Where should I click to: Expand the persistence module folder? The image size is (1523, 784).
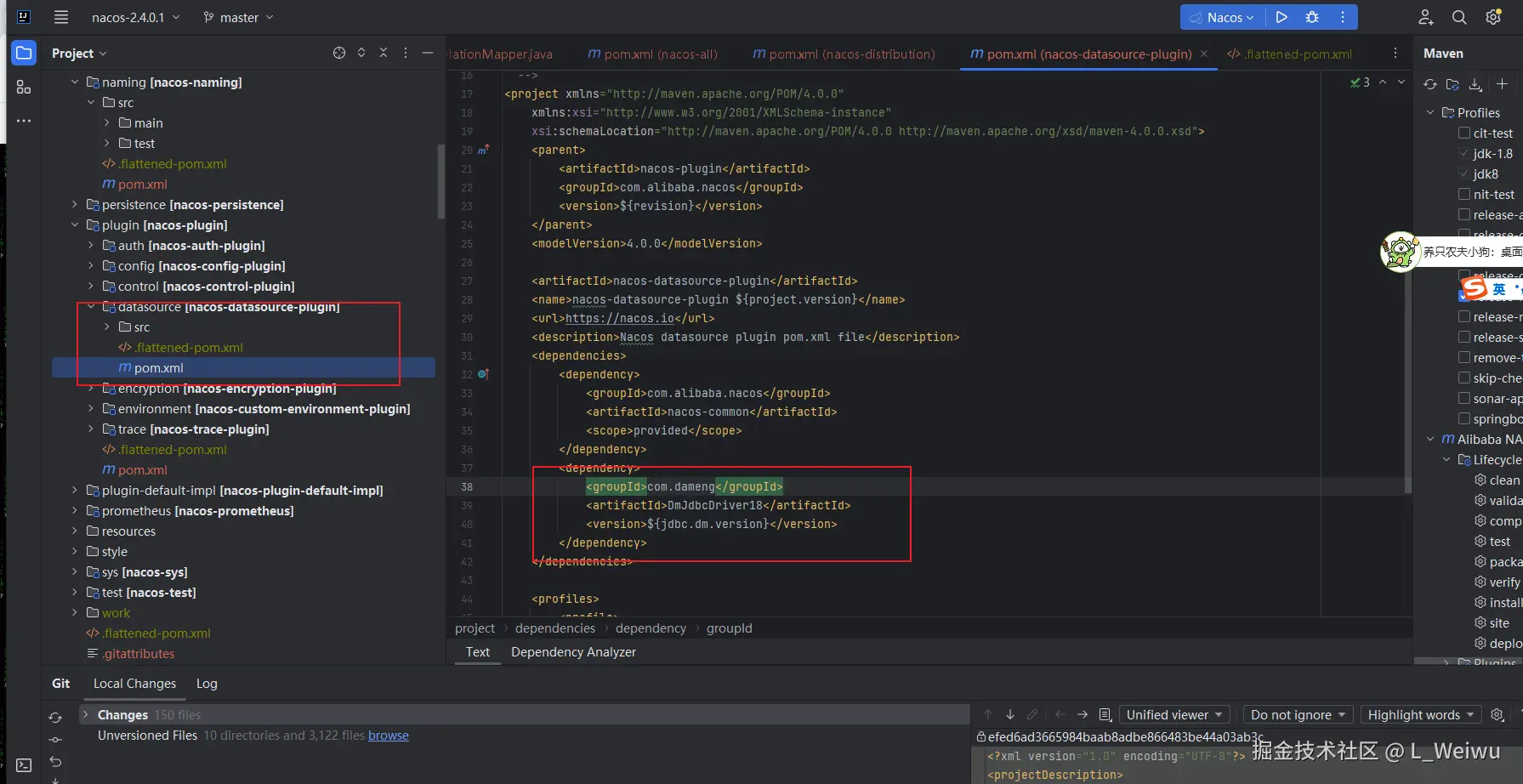tap(75, 204)
